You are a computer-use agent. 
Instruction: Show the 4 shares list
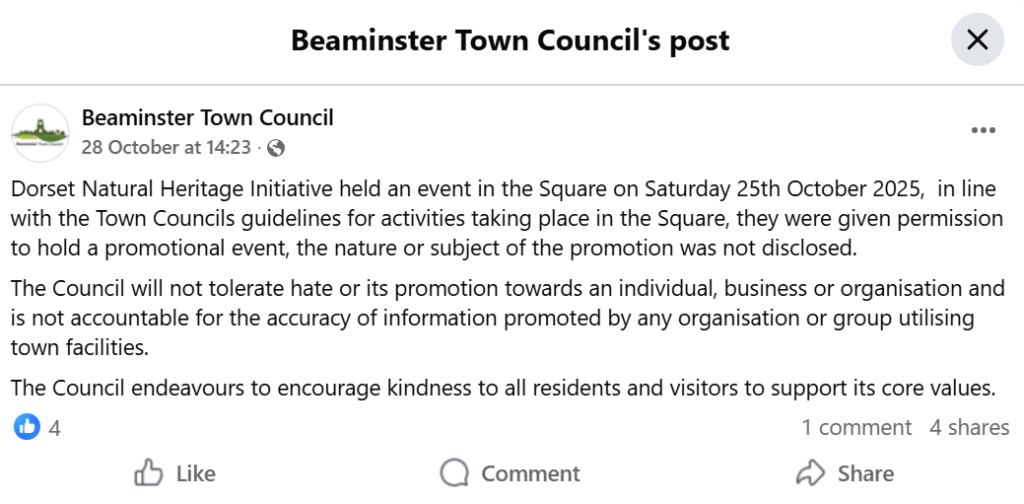click(969, 428)
